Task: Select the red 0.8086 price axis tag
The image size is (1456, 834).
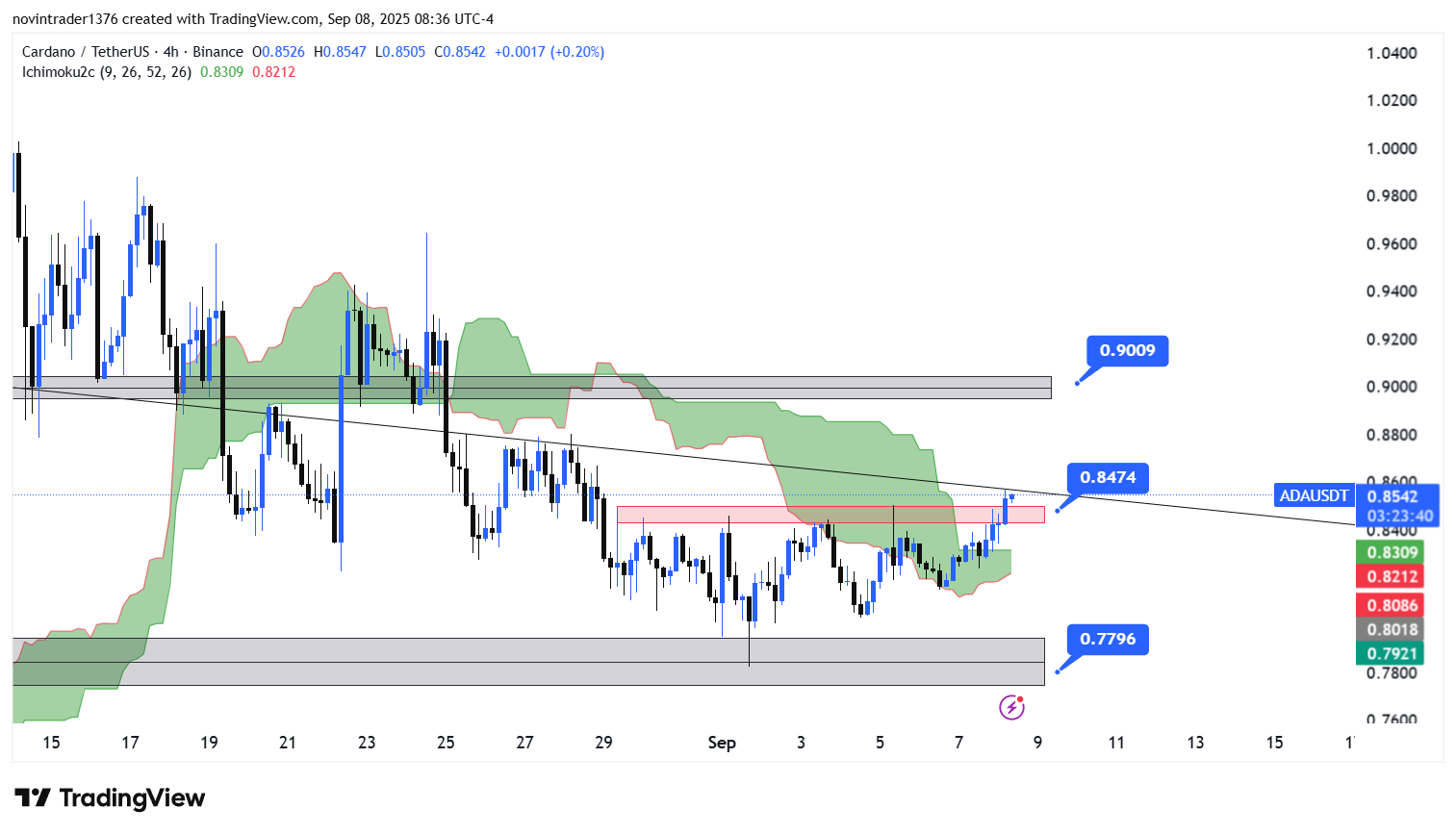Action: (x=1392, y=605)
